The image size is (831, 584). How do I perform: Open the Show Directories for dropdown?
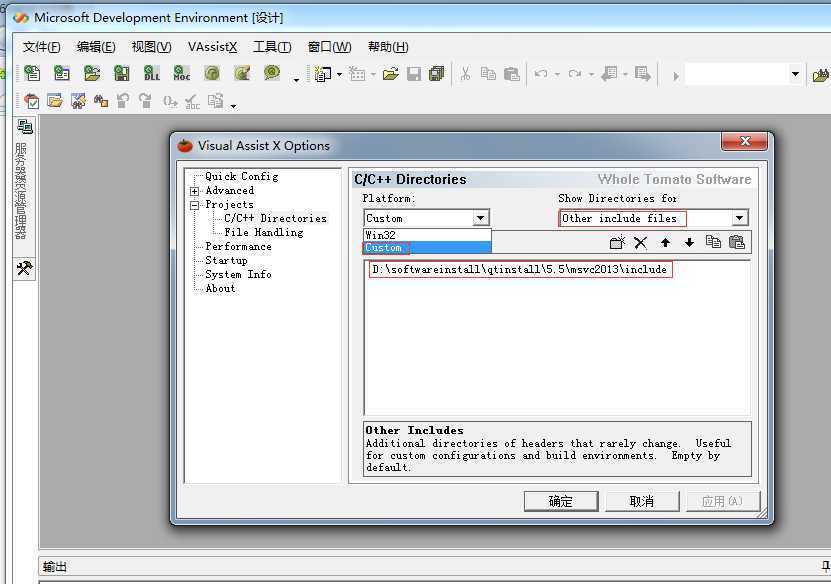click(x=740, y=218)
